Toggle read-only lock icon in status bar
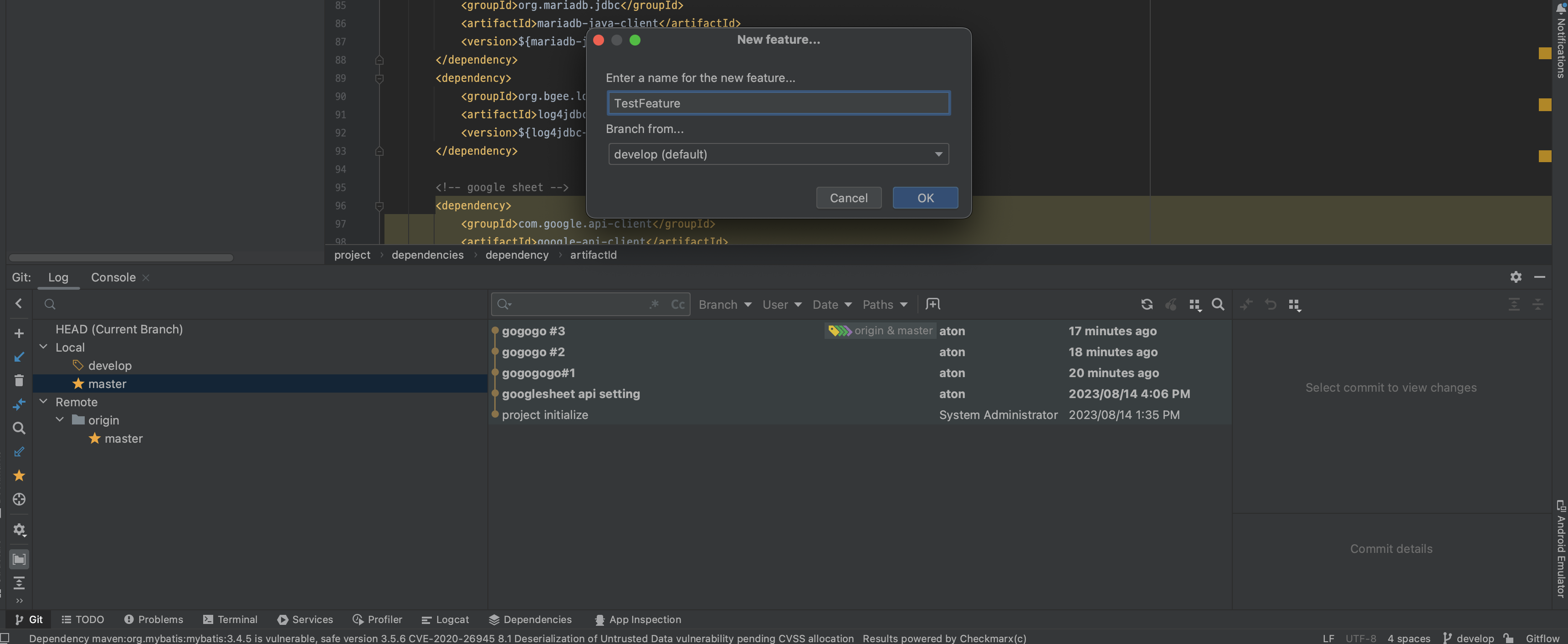 [x=1509, y=638]
